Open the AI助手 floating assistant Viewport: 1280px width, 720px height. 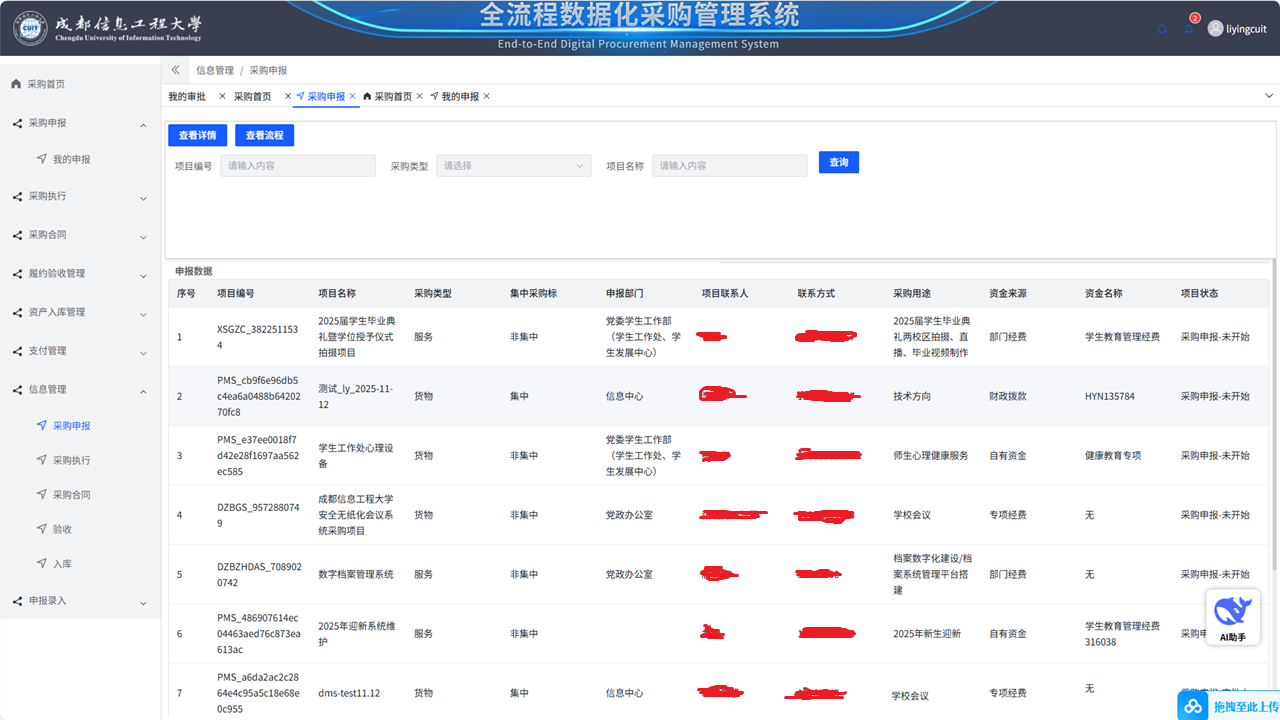click(x=1232, y=617)
